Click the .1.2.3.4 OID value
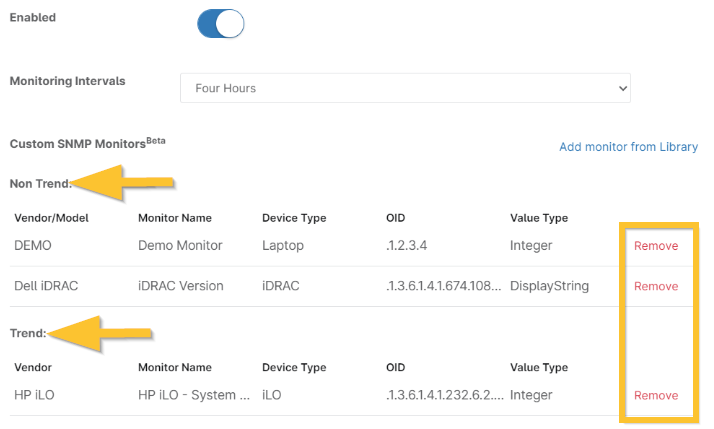The height and width of the screenshot is (429, 714). pyautogui.click(x=408, y=246)
